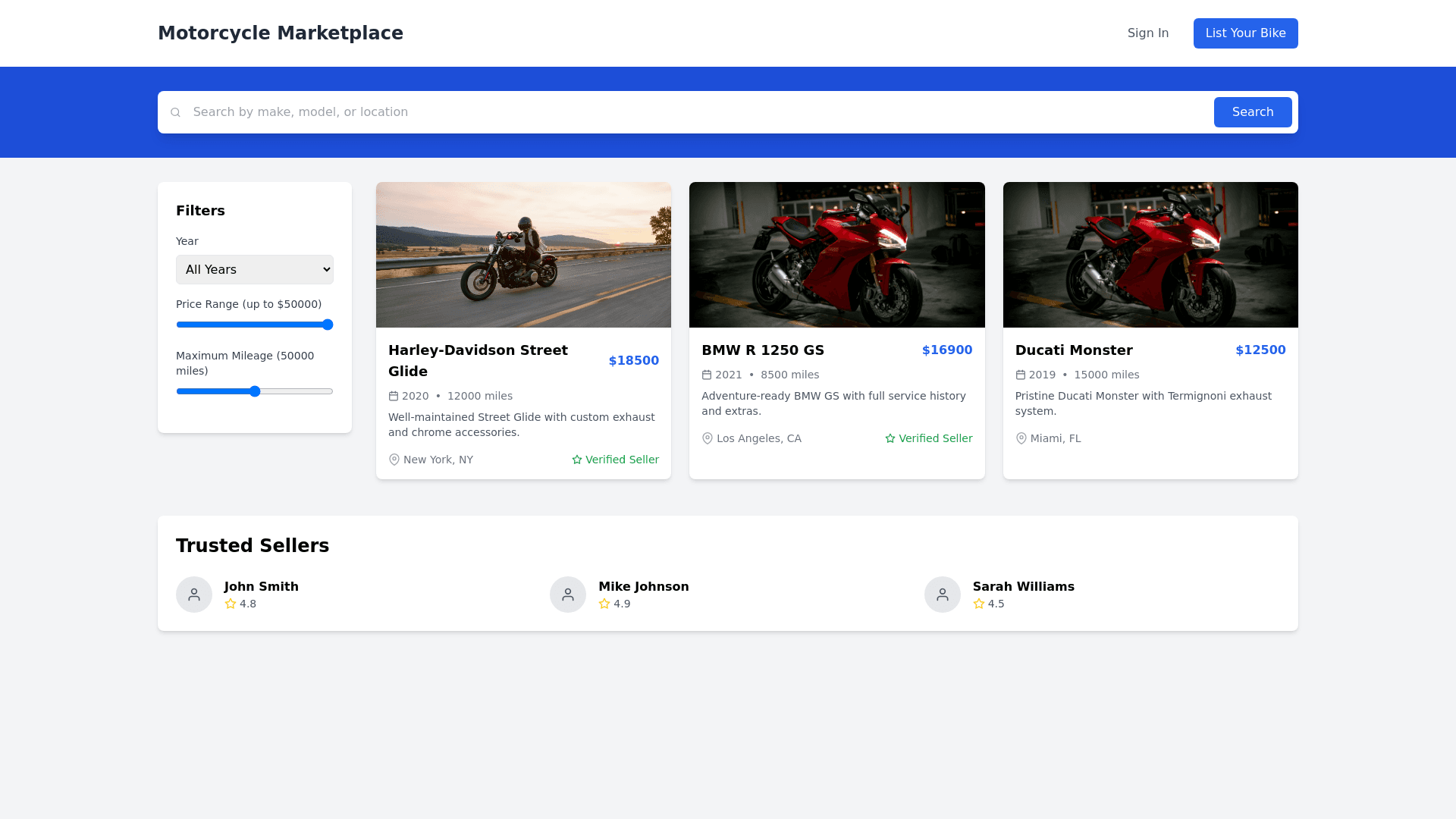1456x819 pixels.
Task: Collapse the Filters panel by clicking its heading
Action: click(200, 211)
